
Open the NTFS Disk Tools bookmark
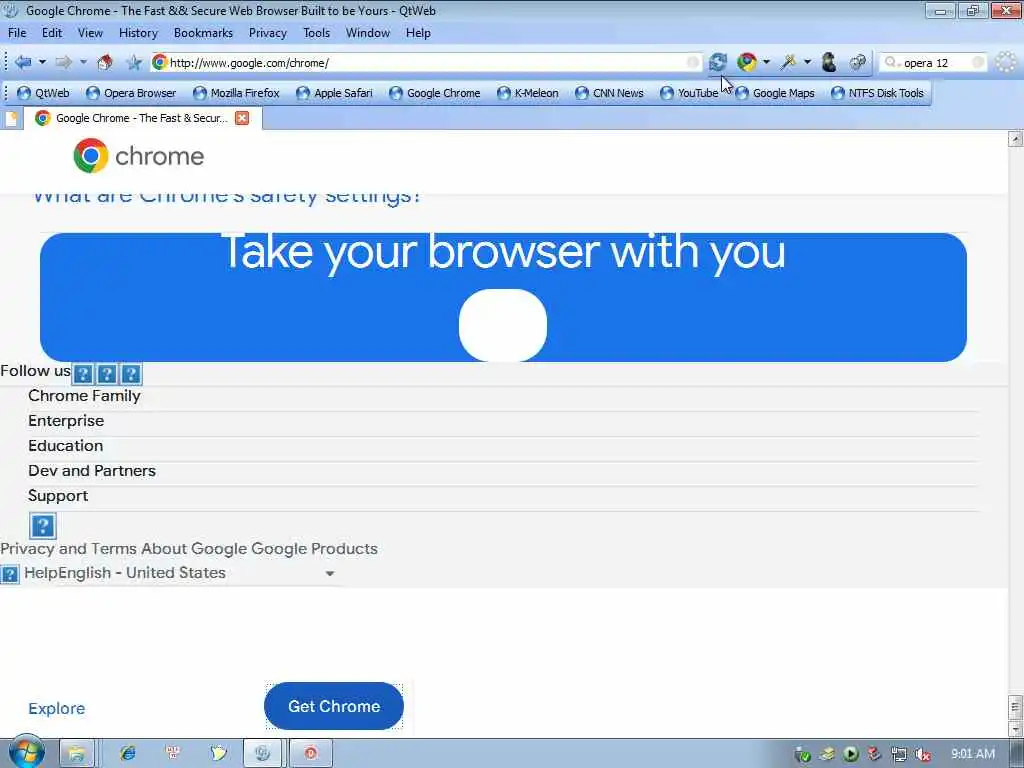[877, 93]
